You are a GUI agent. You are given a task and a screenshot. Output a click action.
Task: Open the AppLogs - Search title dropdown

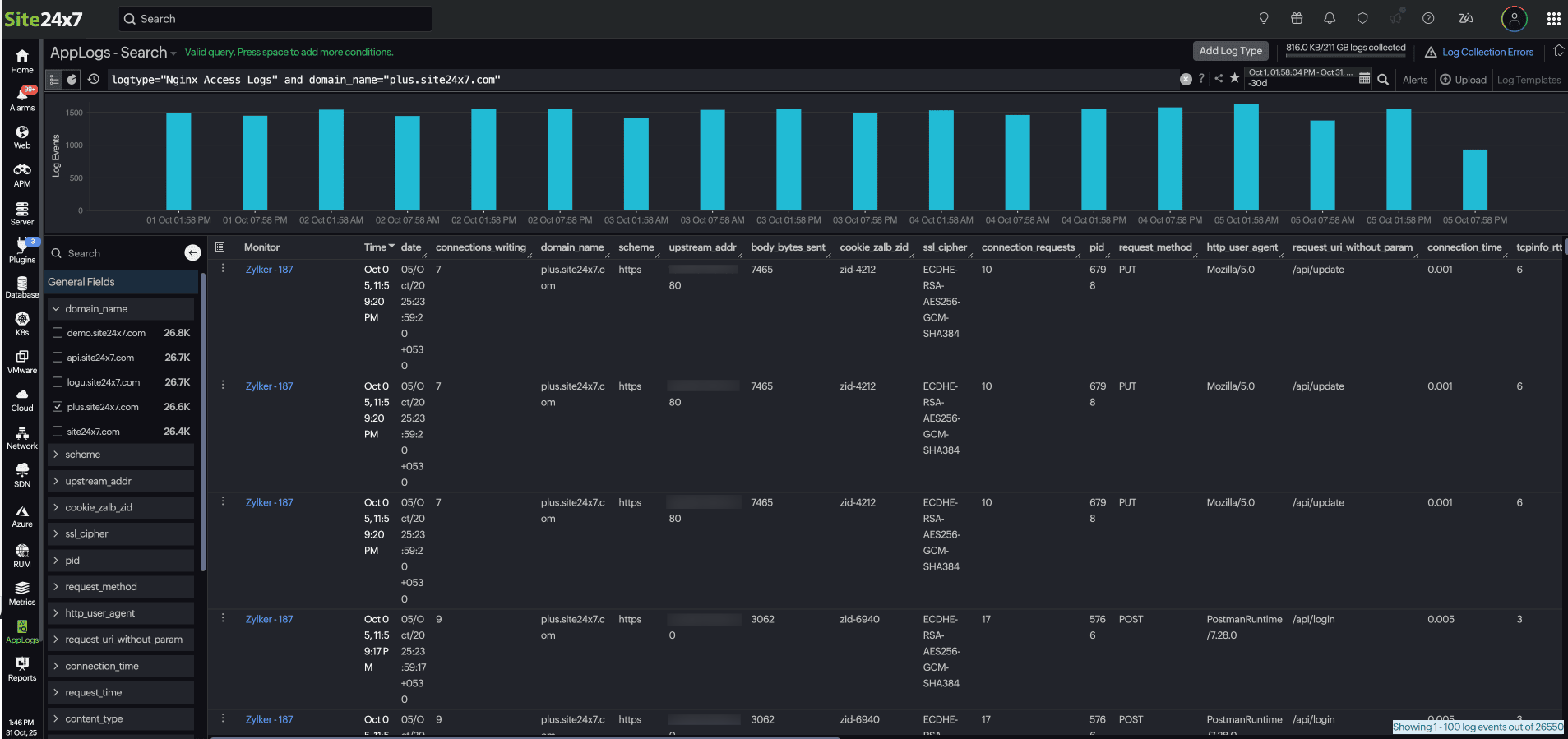(x=114, y=53)
